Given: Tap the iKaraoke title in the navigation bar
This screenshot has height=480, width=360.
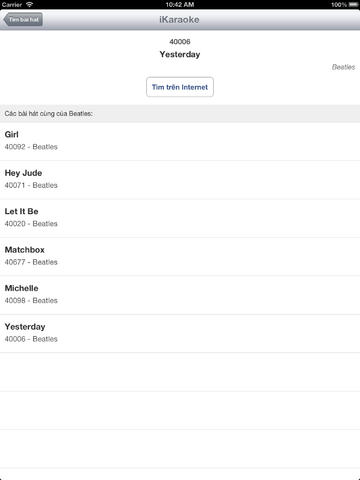Looking at the screenshot, I should coord(179,20).
